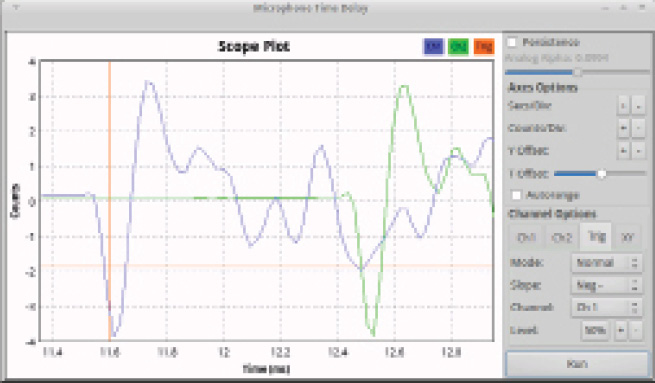The image size is (655, 383).
Task: Open the trigger Mode dropdown
Action: point(606,263)
